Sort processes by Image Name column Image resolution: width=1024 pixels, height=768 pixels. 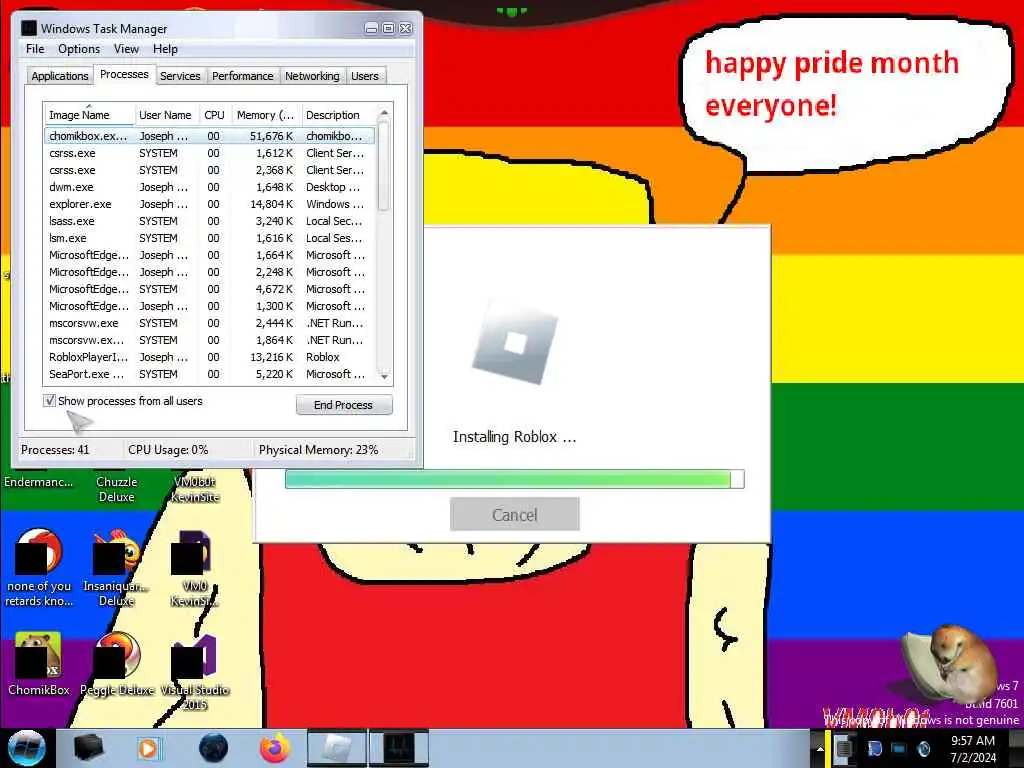click(x=89, y=115)
